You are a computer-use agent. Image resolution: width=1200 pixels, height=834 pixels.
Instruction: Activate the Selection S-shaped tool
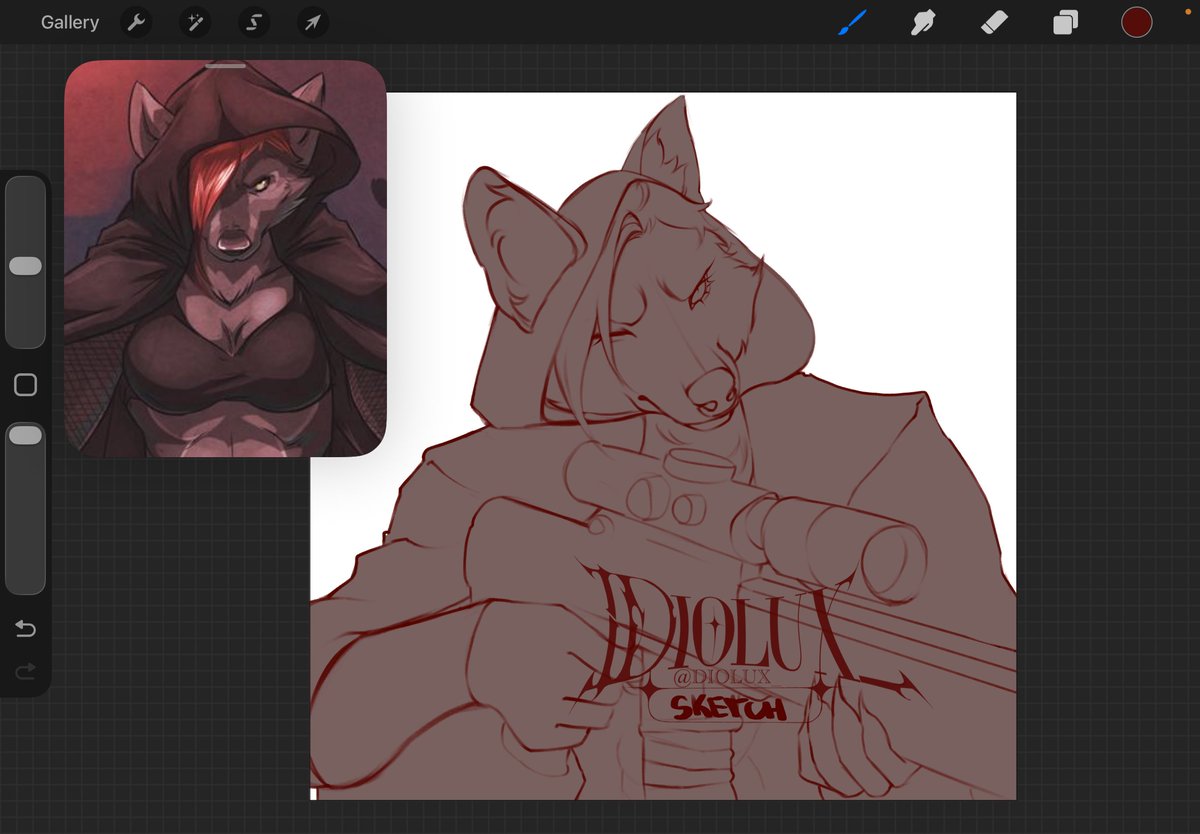pos(254,22)
